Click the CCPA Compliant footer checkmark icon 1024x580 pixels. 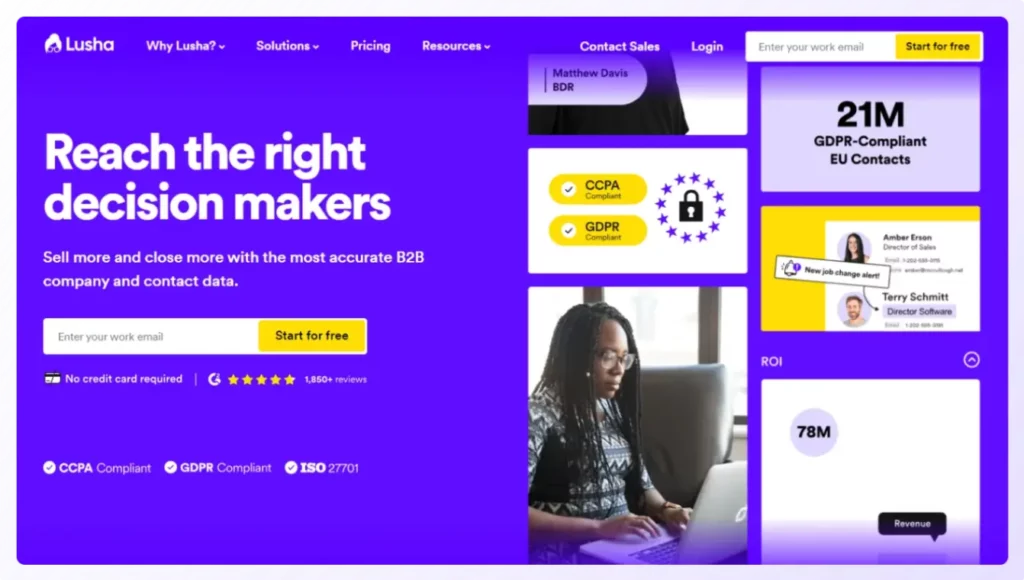pos(50,468)
